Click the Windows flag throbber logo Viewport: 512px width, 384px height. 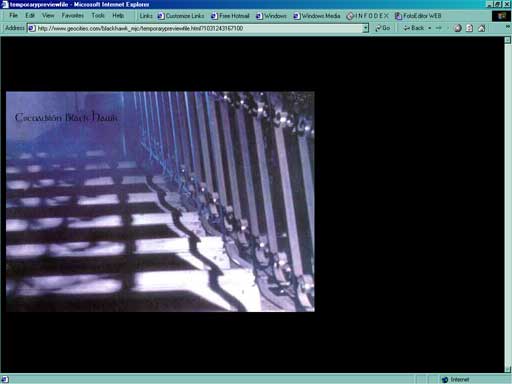point(501,16)
